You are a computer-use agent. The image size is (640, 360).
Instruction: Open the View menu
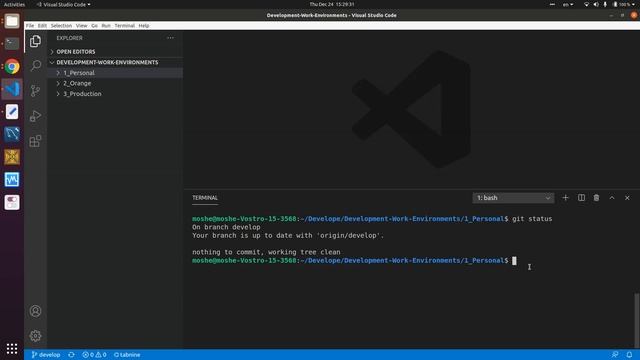(82, 26)
